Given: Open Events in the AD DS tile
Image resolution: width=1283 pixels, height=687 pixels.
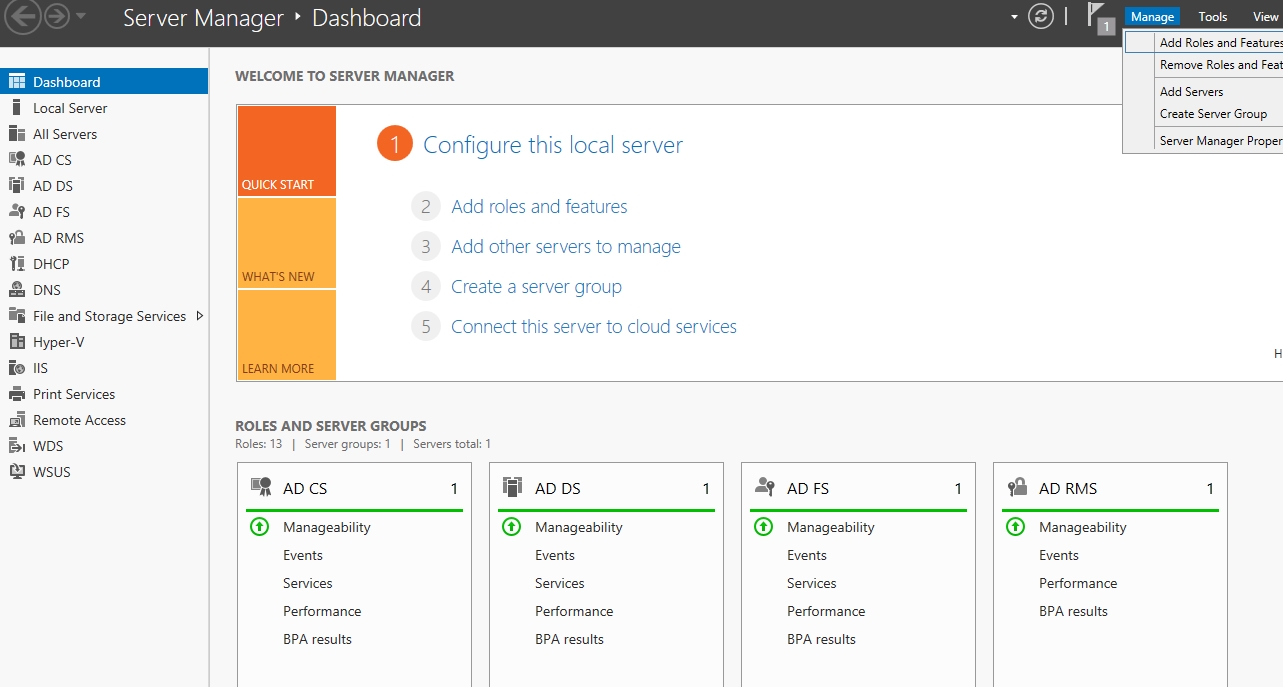Looking at the screenshot, I should tap(554, 555).
